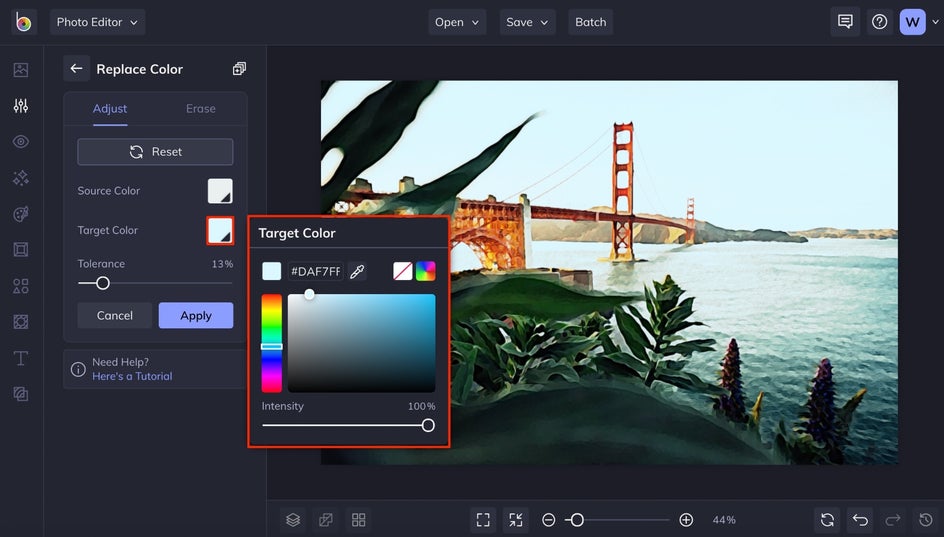Image resolution: width=944 pixels, height=537 pixels.
Task: Switch to the Adjust tab
Action: point(110,109)
